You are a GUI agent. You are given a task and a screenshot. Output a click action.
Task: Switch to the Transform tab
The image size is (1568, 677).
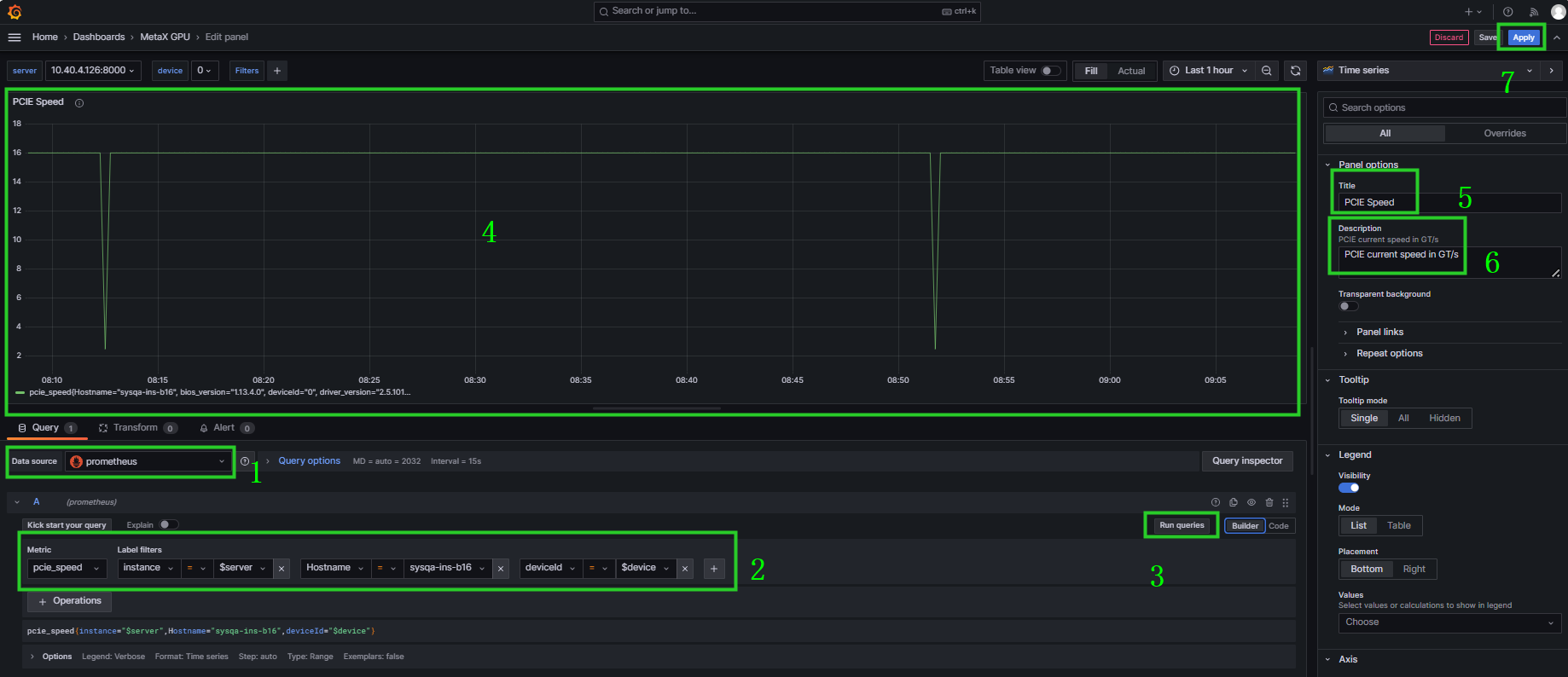click(135, 428)
